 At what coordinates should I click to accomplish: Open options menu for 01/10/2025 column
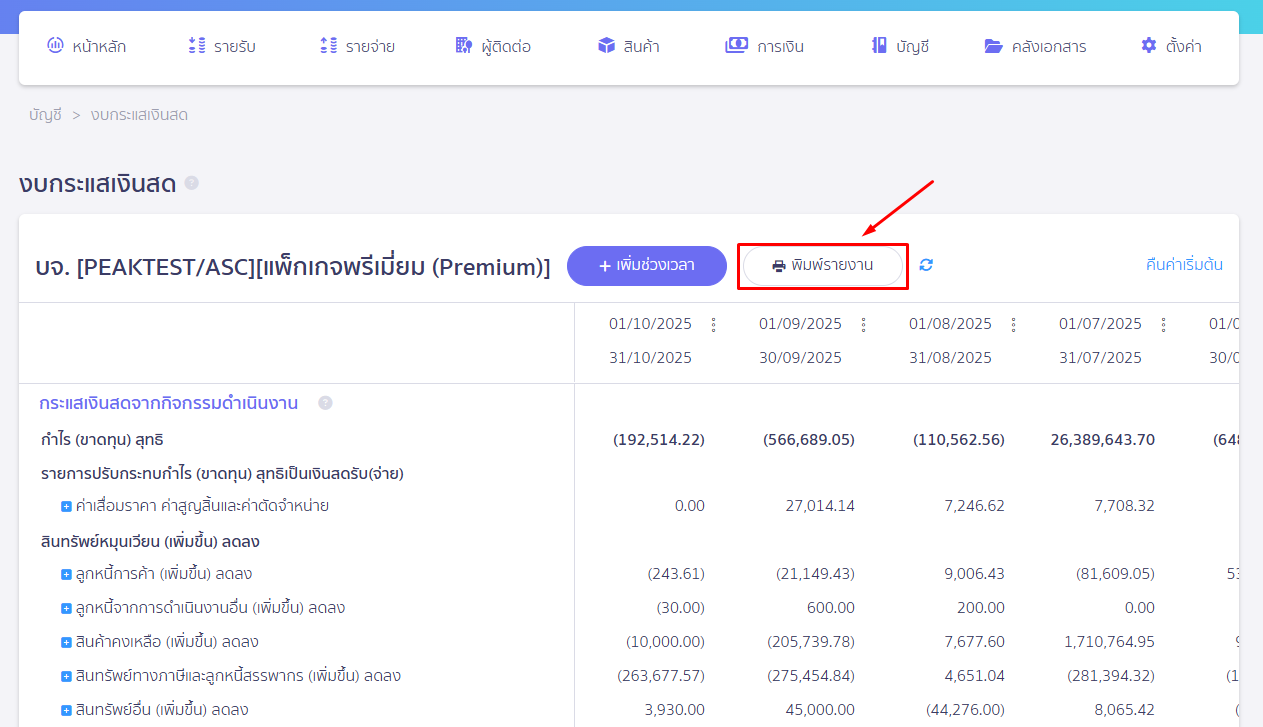coord(714,325)
